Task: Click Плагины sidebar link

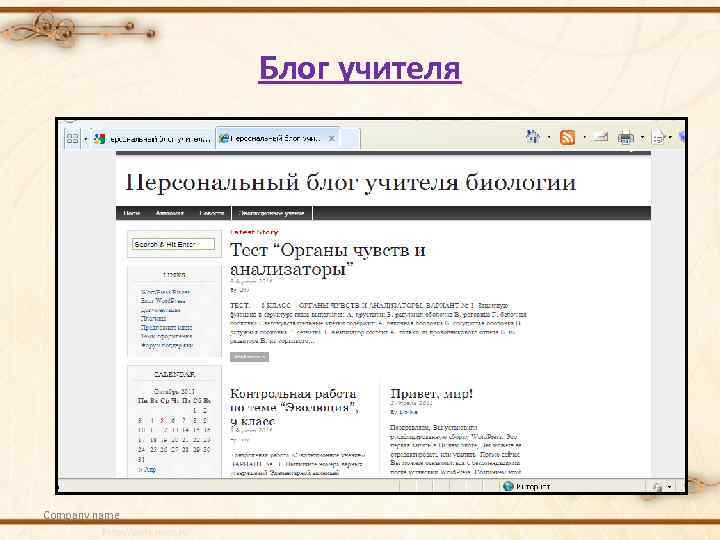Action: [x=153, y=318]
